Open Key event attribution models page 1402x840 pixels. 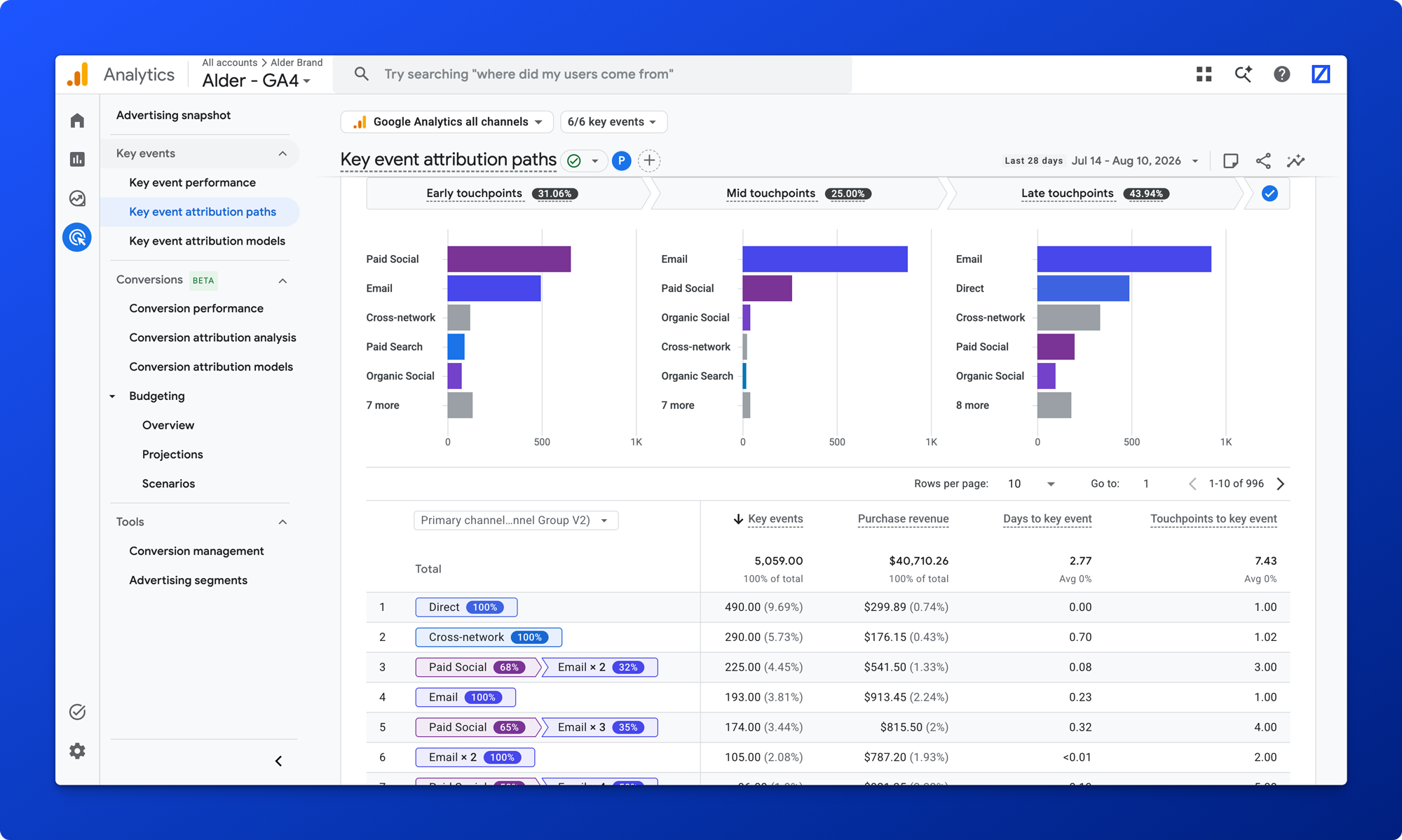pos(207,241)
